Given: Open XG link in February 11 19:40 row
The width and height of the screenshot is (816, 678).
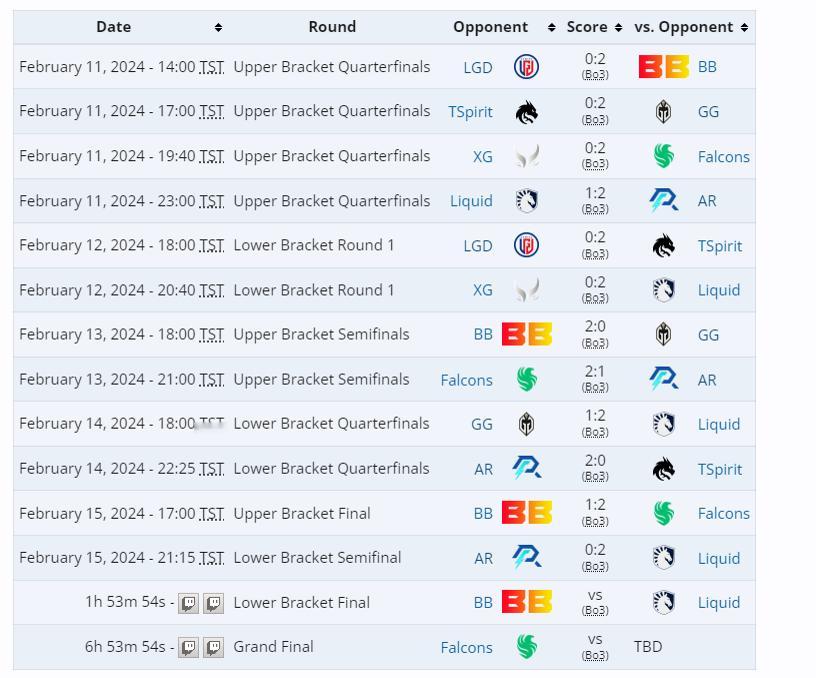Looking at the screenshot, I should 482,157.
